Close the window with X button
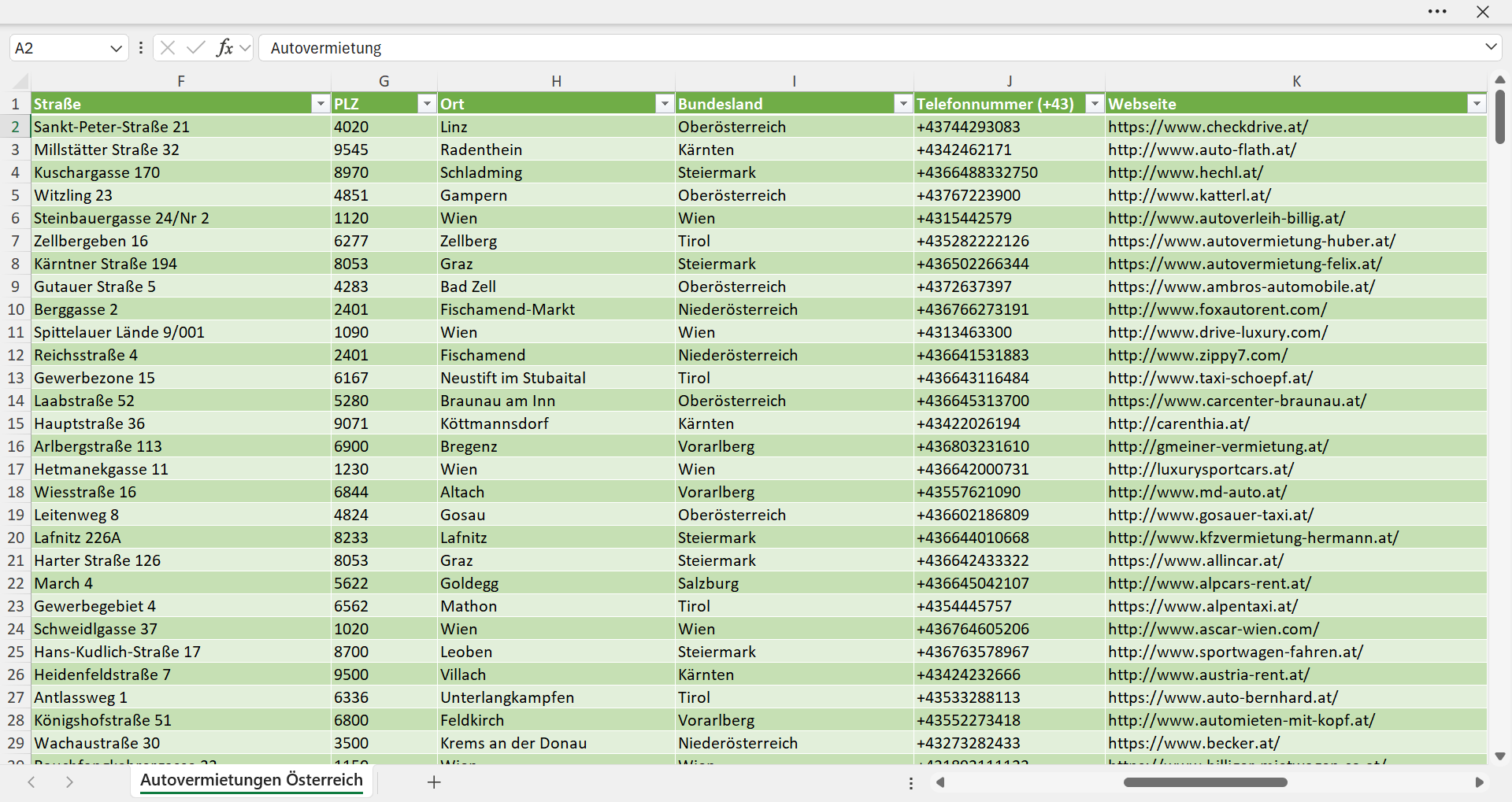 point(1483,12)
